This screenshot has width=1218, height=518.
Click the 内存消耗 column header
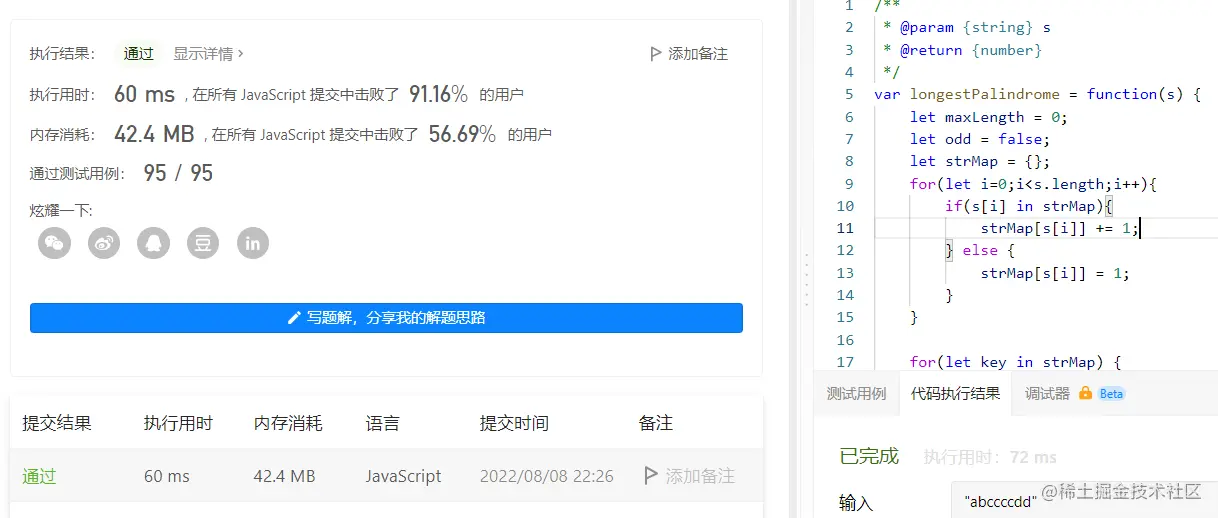click(x=288, y=423)
